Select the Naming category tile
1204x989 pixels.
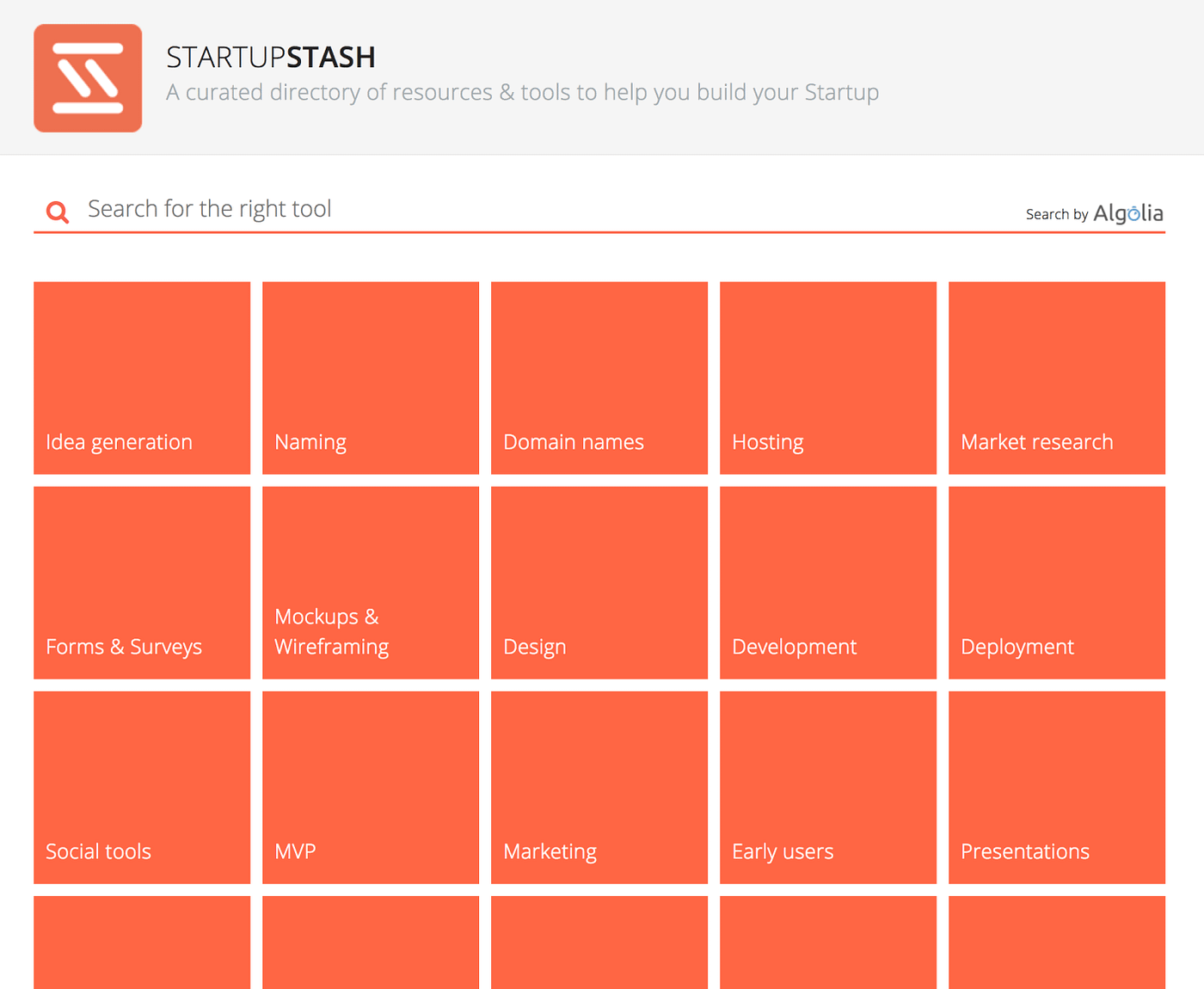[371, 378]
